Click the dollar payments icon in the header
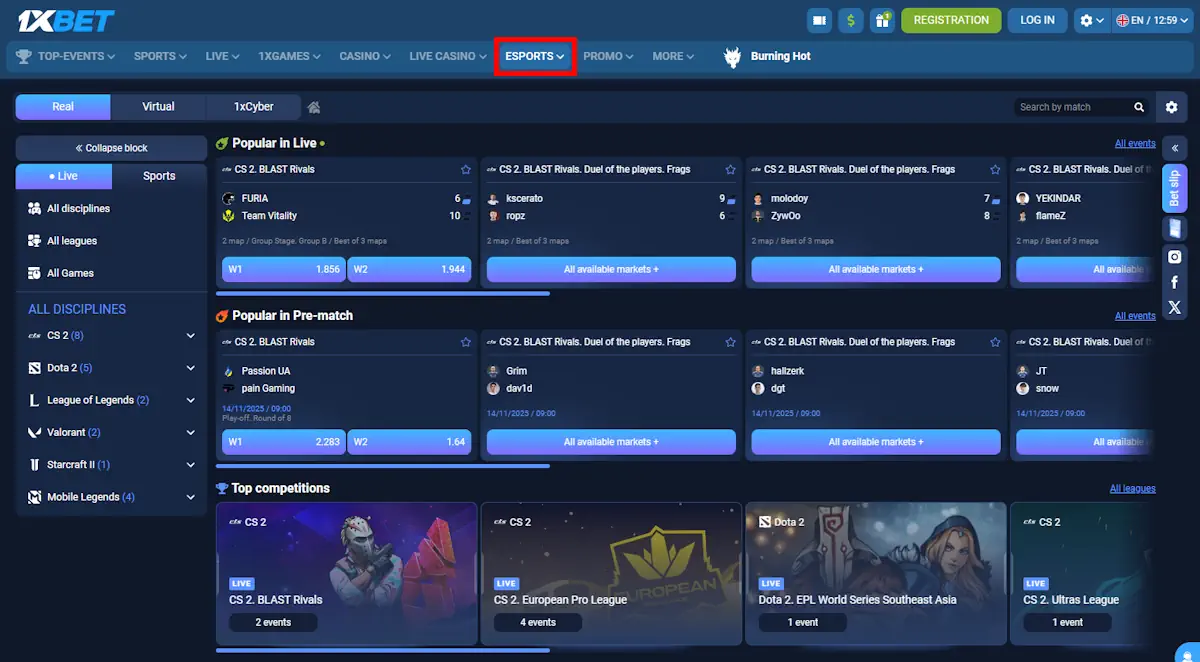This screenshot has width=1200, height=662. 851,19
